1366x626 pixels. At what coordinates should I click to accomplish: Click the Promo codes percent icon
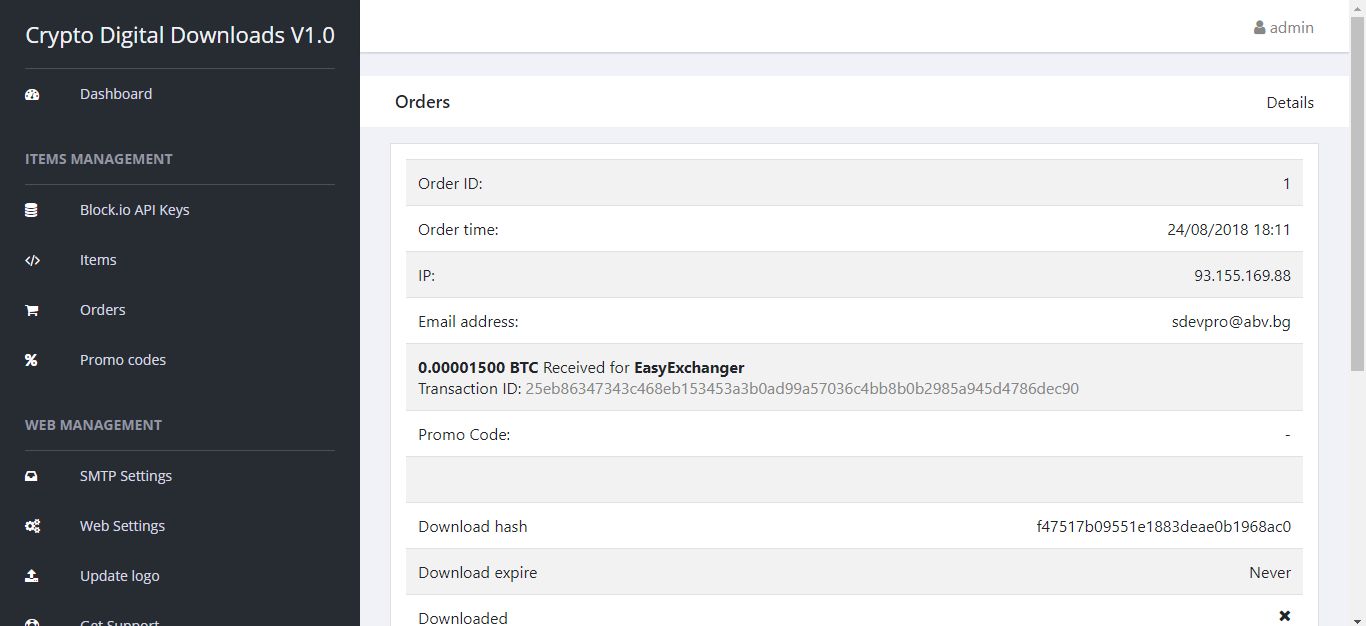(32, 360)
